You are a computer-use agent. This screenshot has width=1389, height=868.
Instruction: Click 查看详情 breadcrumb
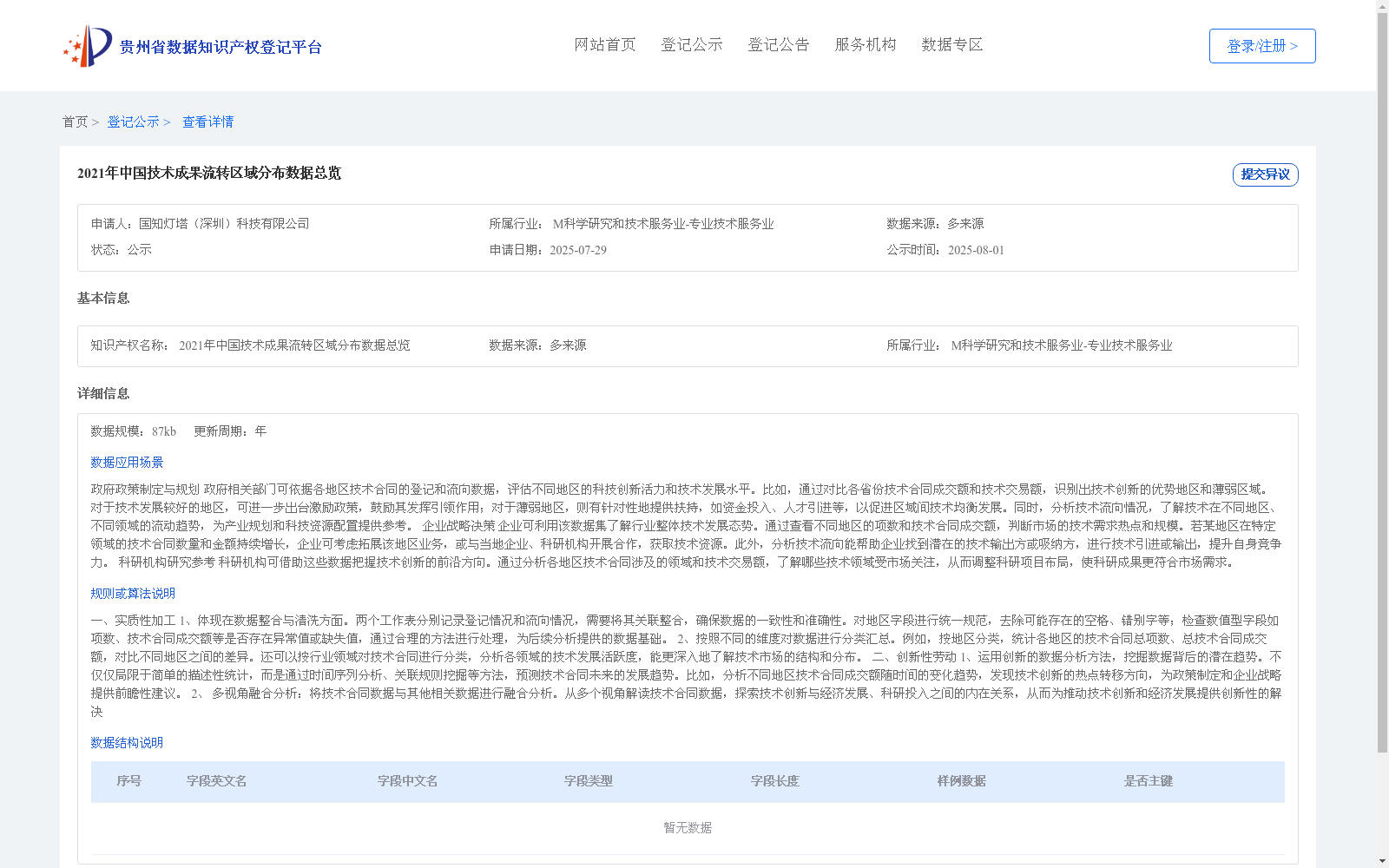(x=207, y=122)
